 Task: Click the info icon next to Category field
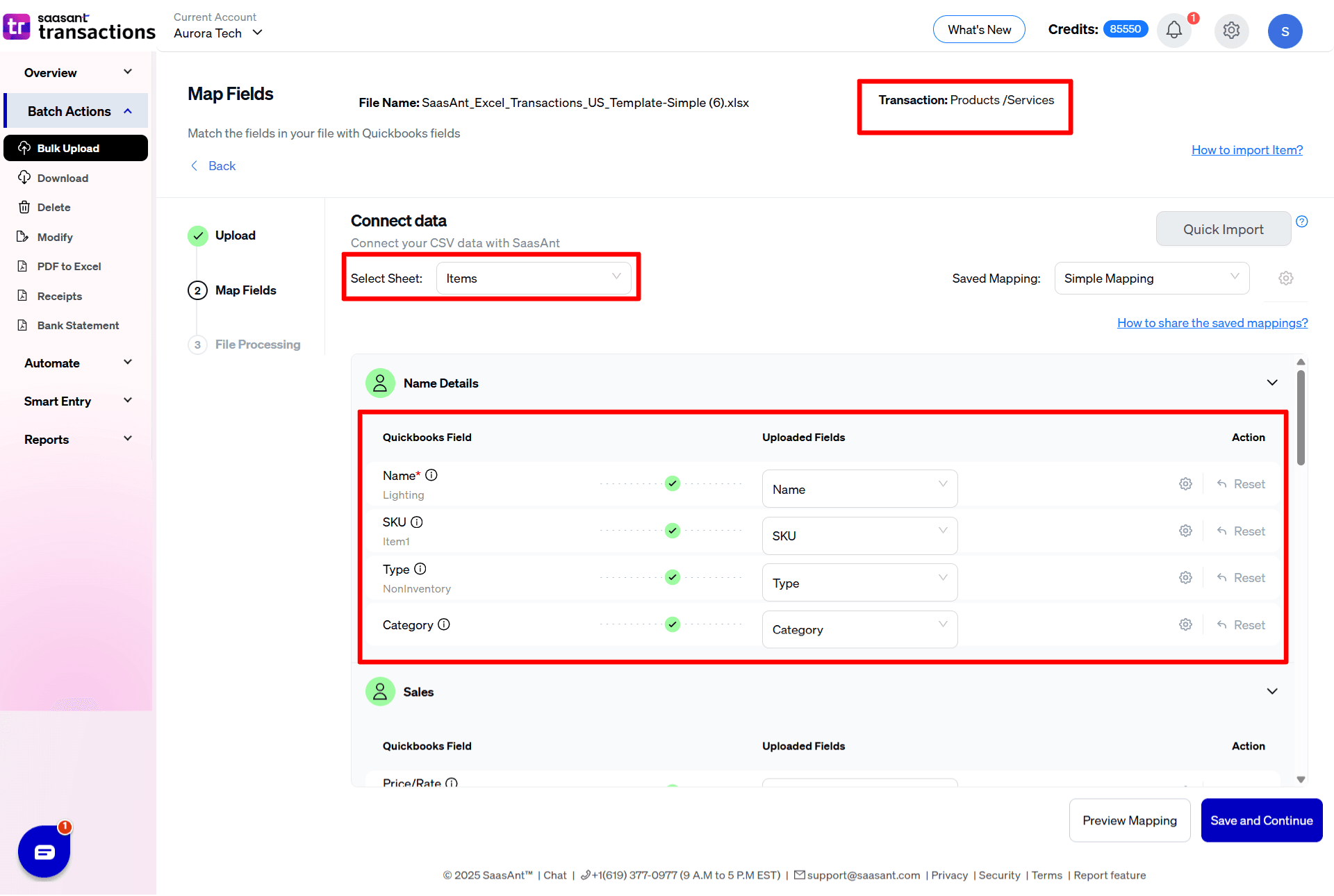(444, 624)
